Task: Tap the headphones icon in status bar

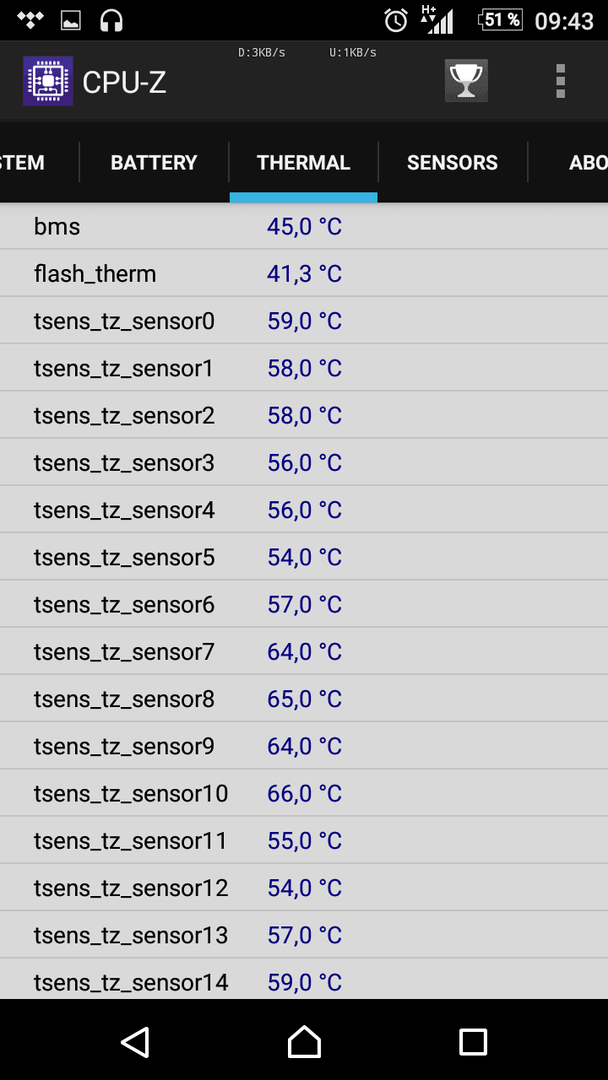Action: point(111,20)
